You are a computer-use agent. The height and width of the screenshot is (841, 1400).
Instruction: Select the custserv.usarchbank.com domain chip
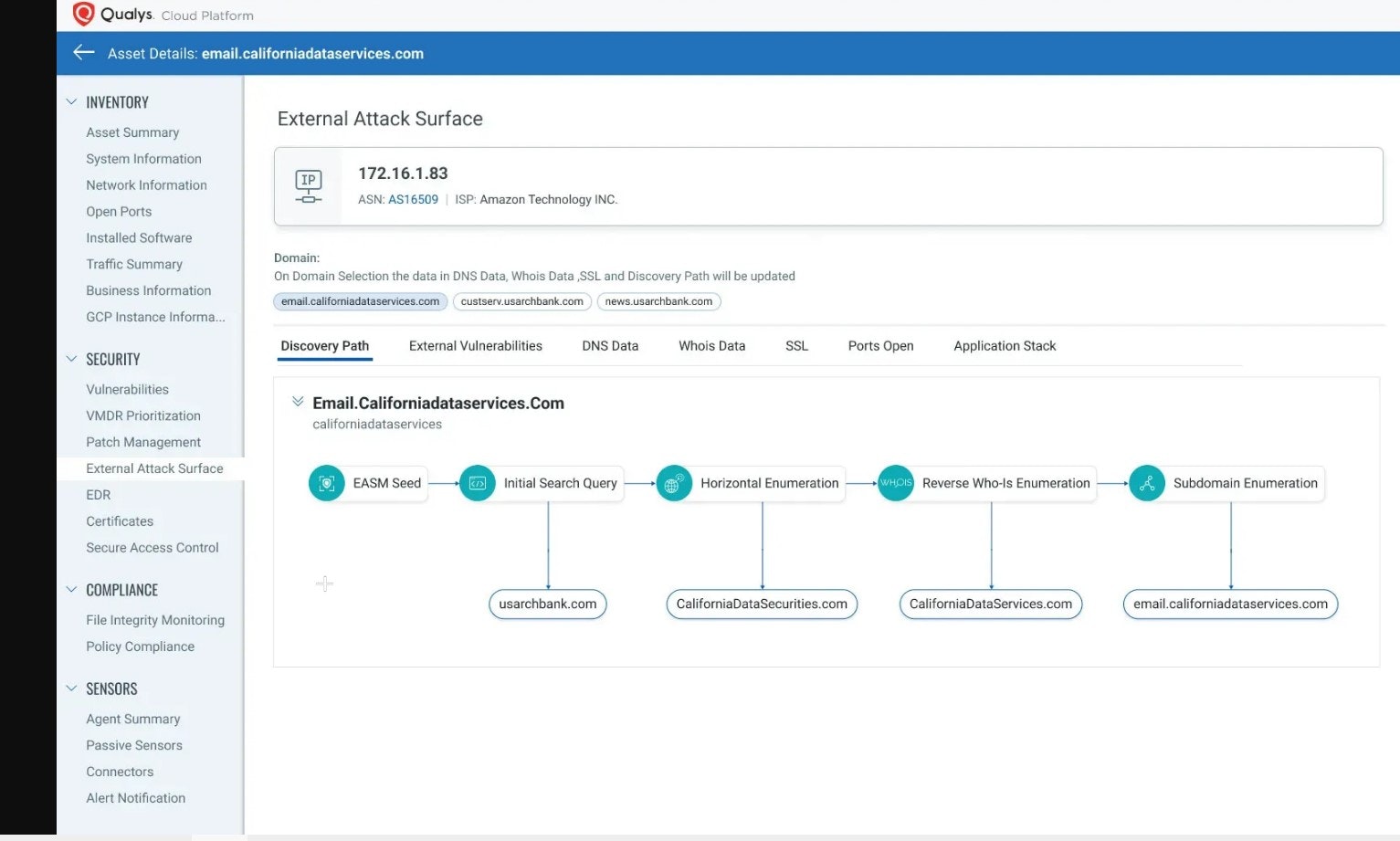(522, 301)
